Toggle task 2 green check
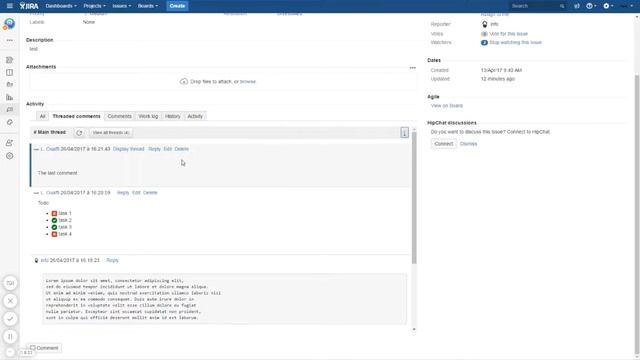The width and height of the screenshot is (640, 360). click(x=54, y=220)
